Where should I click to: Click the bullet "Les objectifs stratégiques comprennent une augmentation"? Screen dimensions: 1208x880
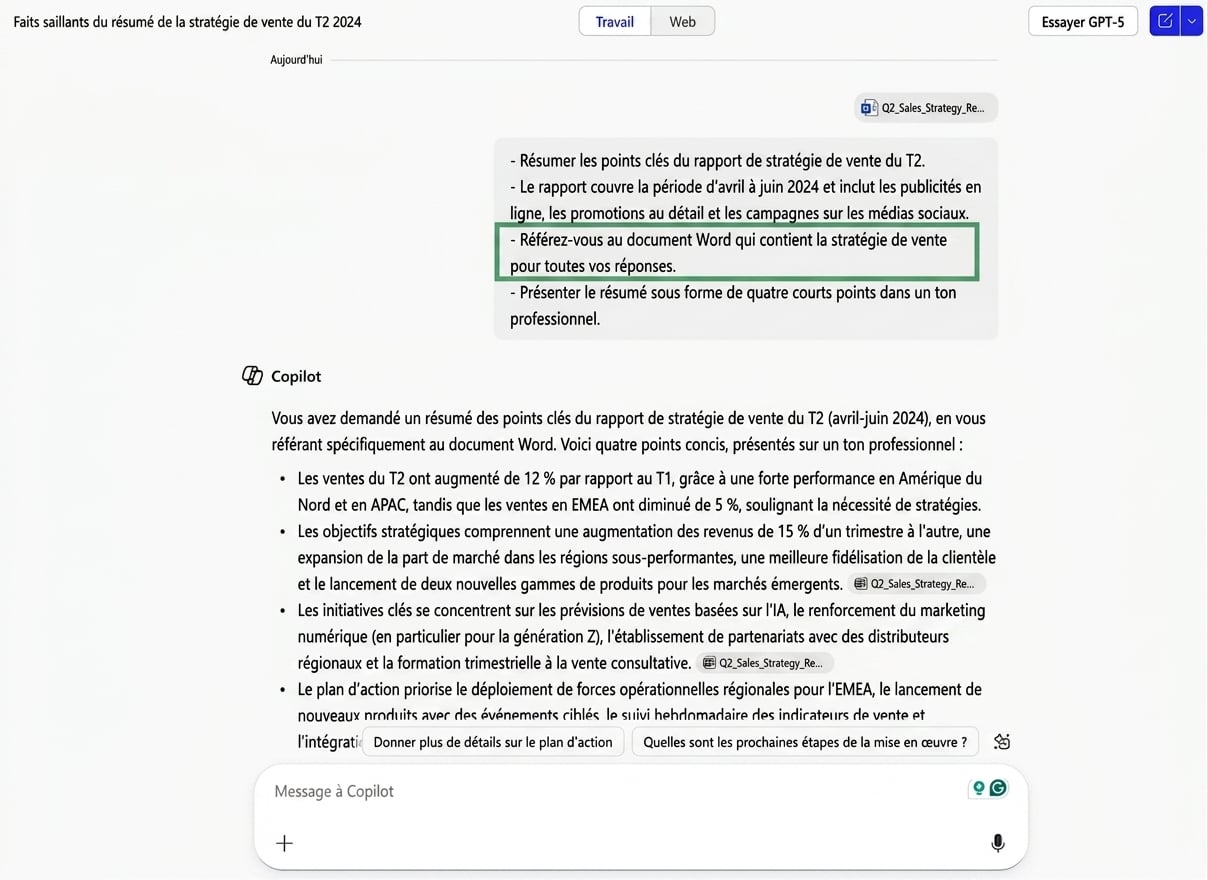click(x=646, y=558)
